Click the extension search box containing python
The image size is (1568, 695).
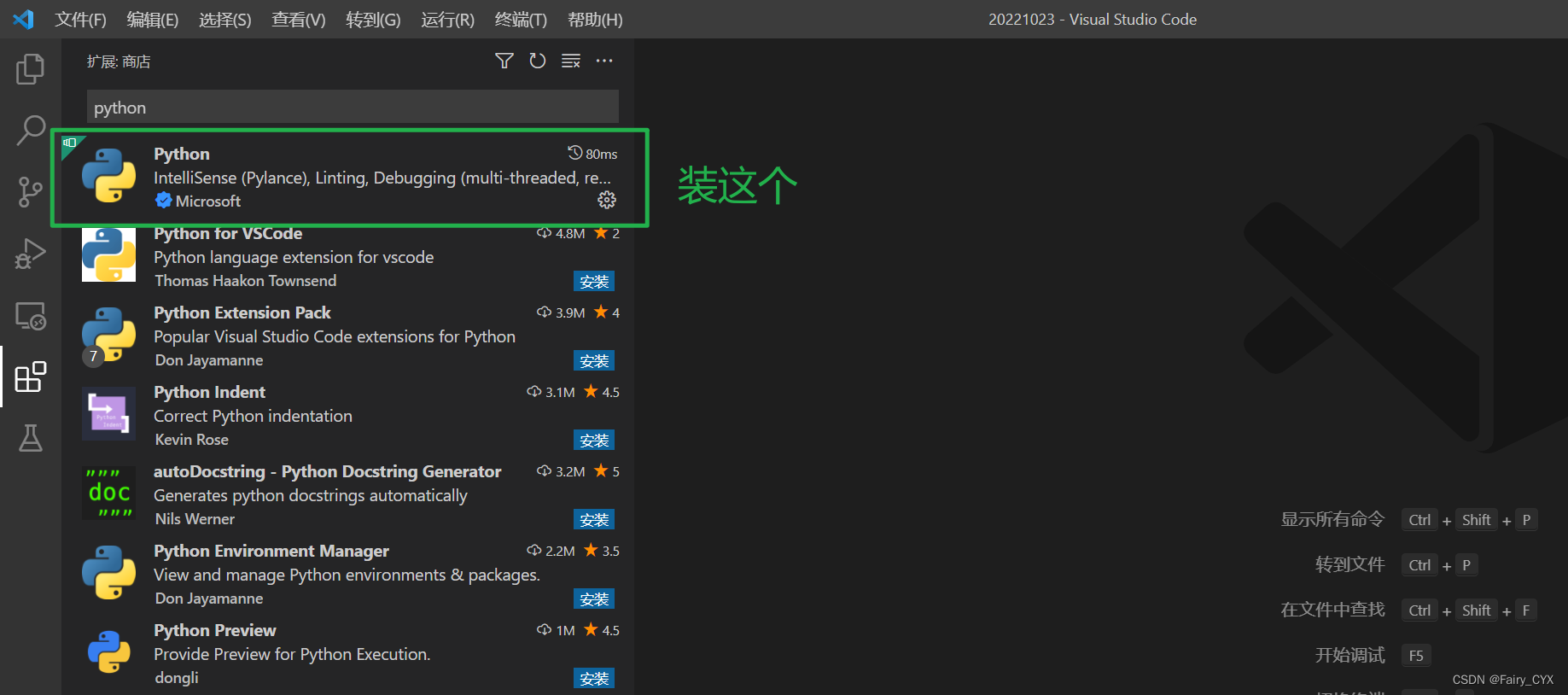click(353, 108)
